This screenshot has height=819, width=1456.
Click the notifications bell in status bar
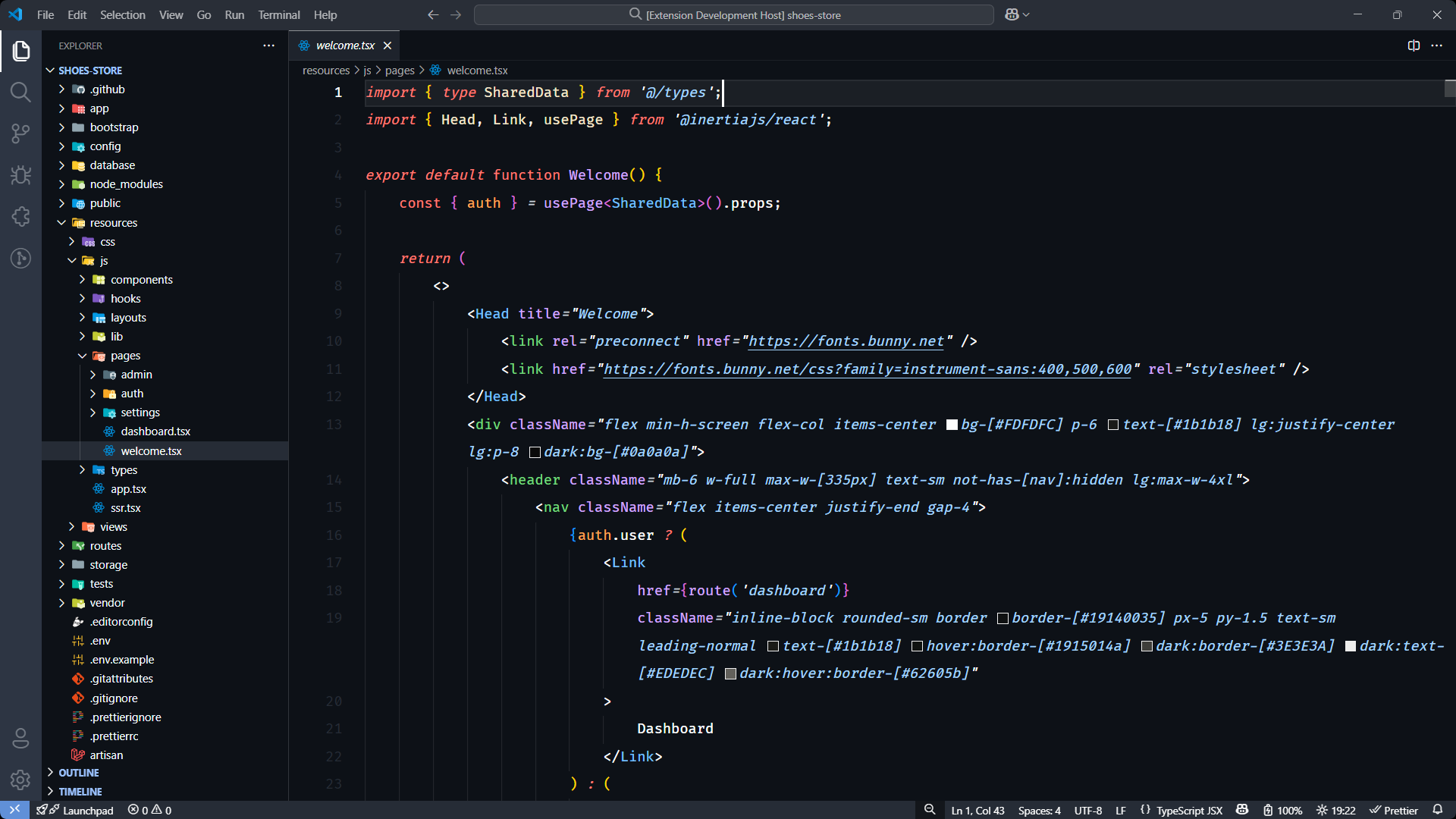(x=1437, y=810)
